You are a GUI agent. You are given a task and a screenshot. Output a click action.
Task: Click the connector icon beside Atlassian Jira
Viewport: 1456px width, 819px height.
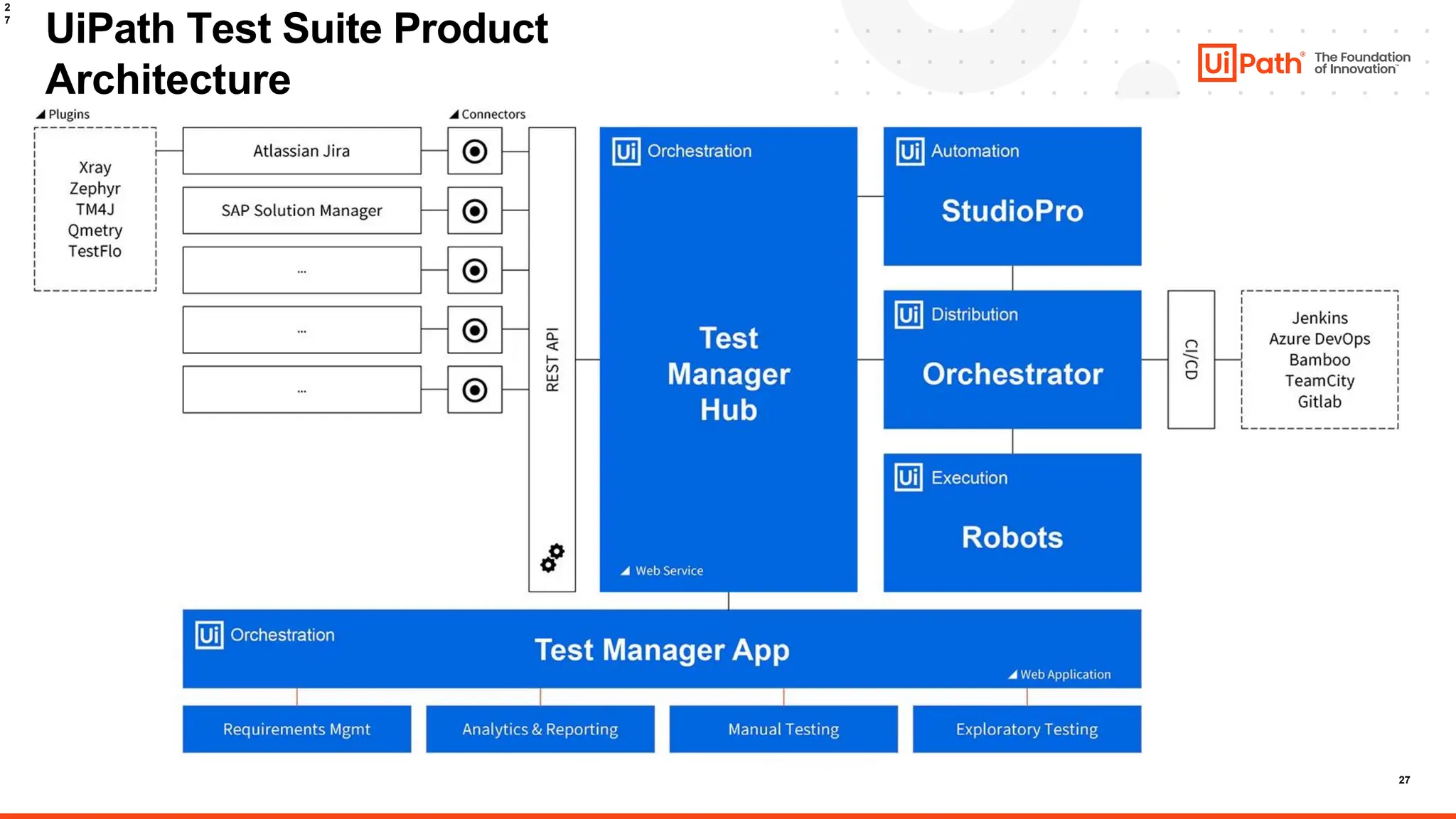[x=475, y=151]
